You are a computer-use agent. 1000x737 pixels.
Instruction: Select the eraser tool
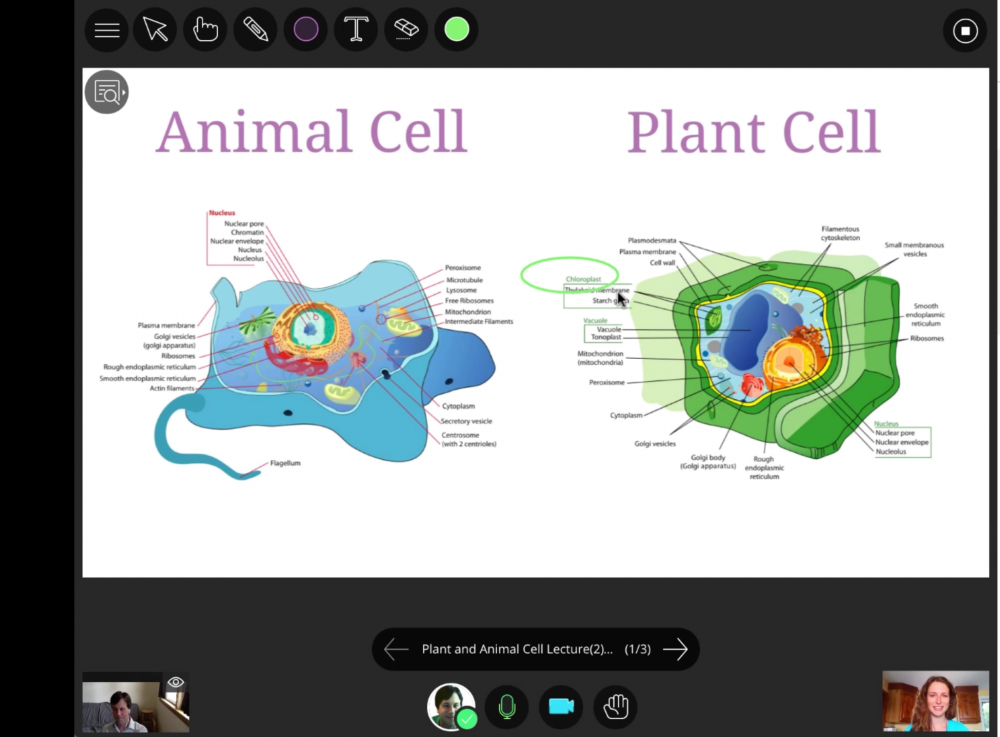coord(405,30)
